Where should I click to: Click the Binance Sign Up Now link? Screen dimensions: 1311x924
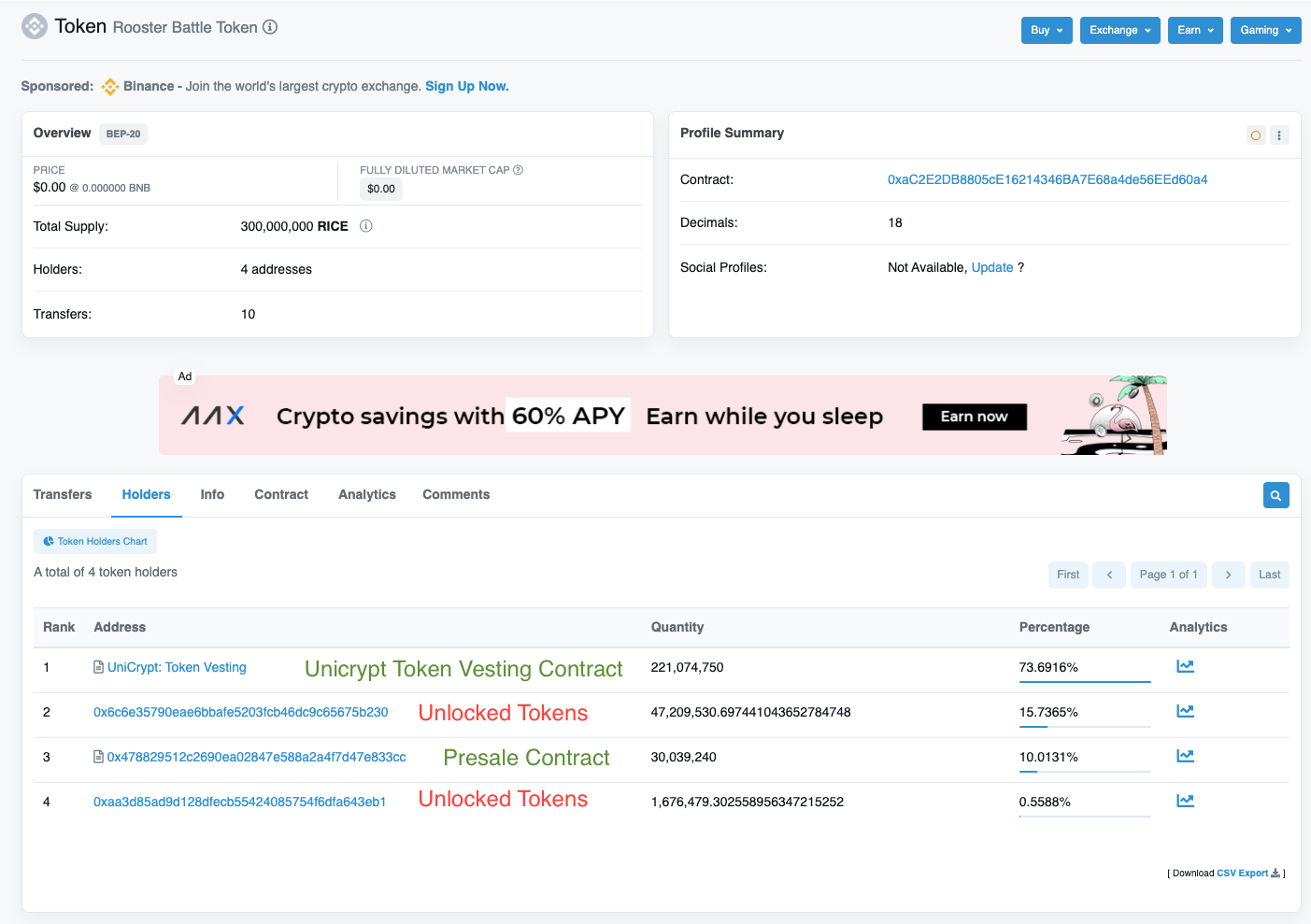[x=466, y=86]
